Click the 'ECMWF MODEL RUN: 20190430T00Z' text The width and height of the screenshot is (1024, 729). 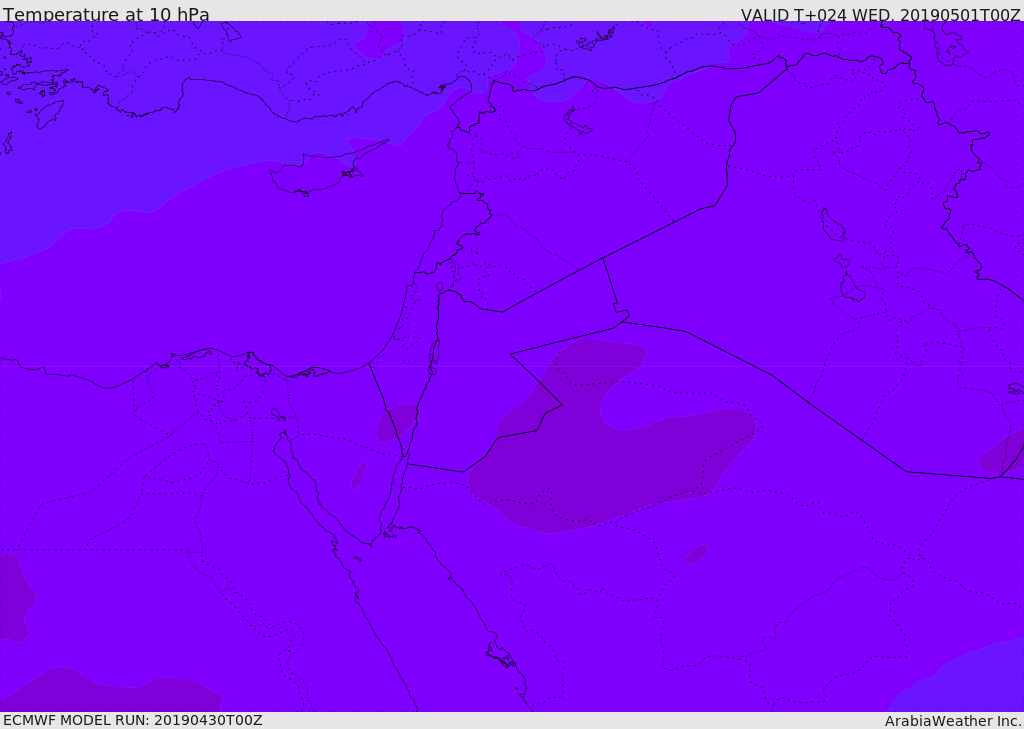click(133, 721)
